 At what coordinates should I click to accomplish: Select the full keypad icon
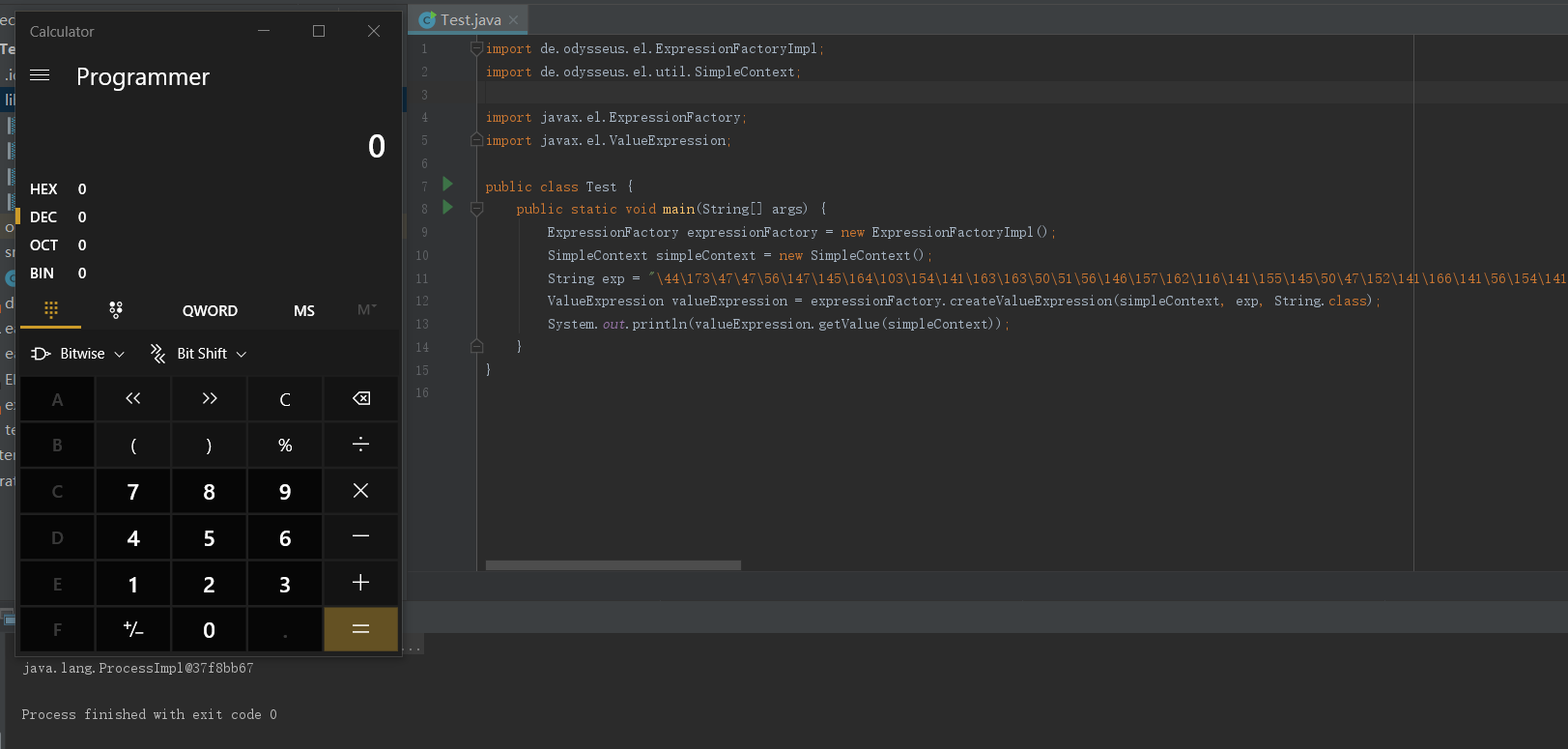pos(51,310)
